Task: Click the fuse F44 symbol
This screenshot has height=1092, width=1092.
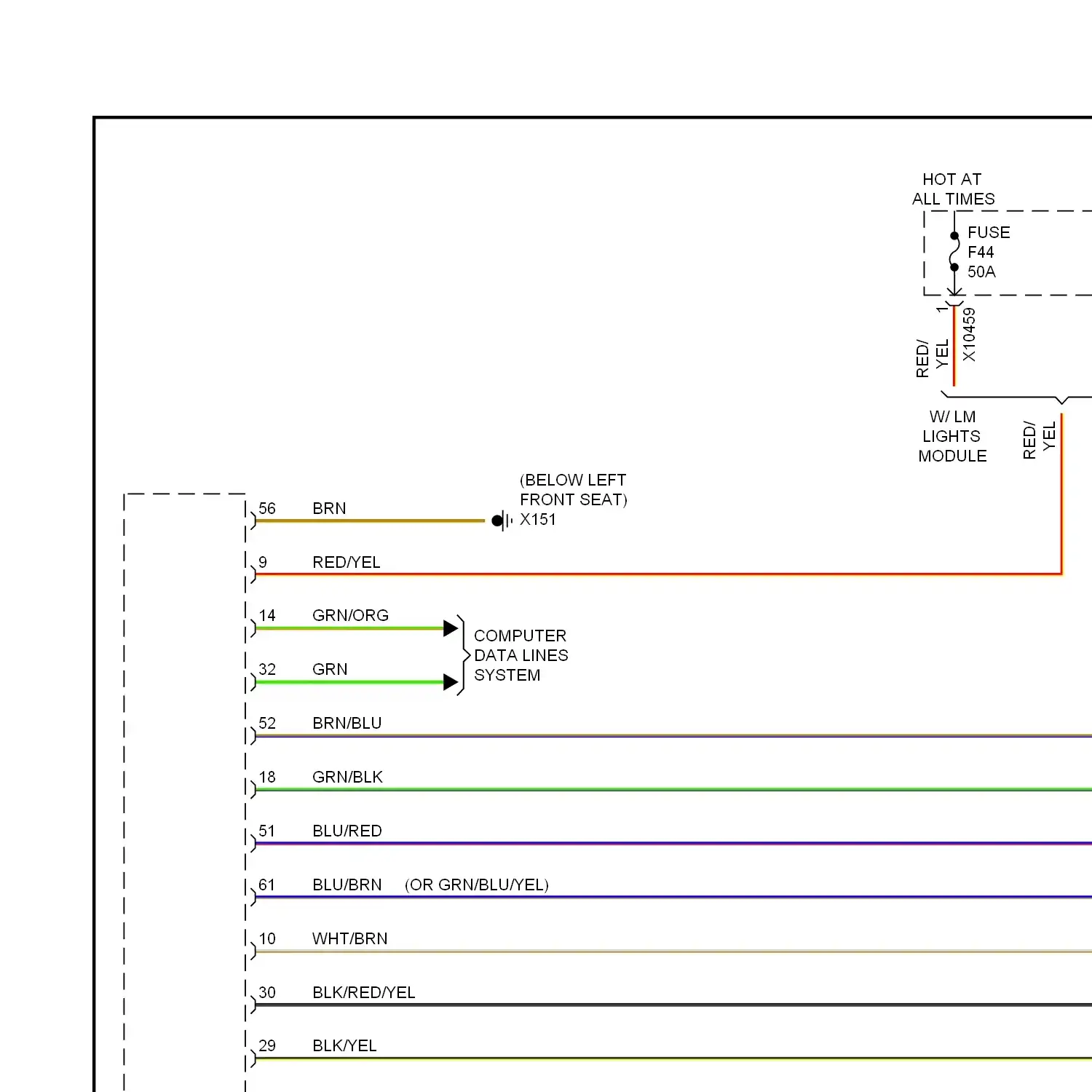Action: tap(954, 251)
